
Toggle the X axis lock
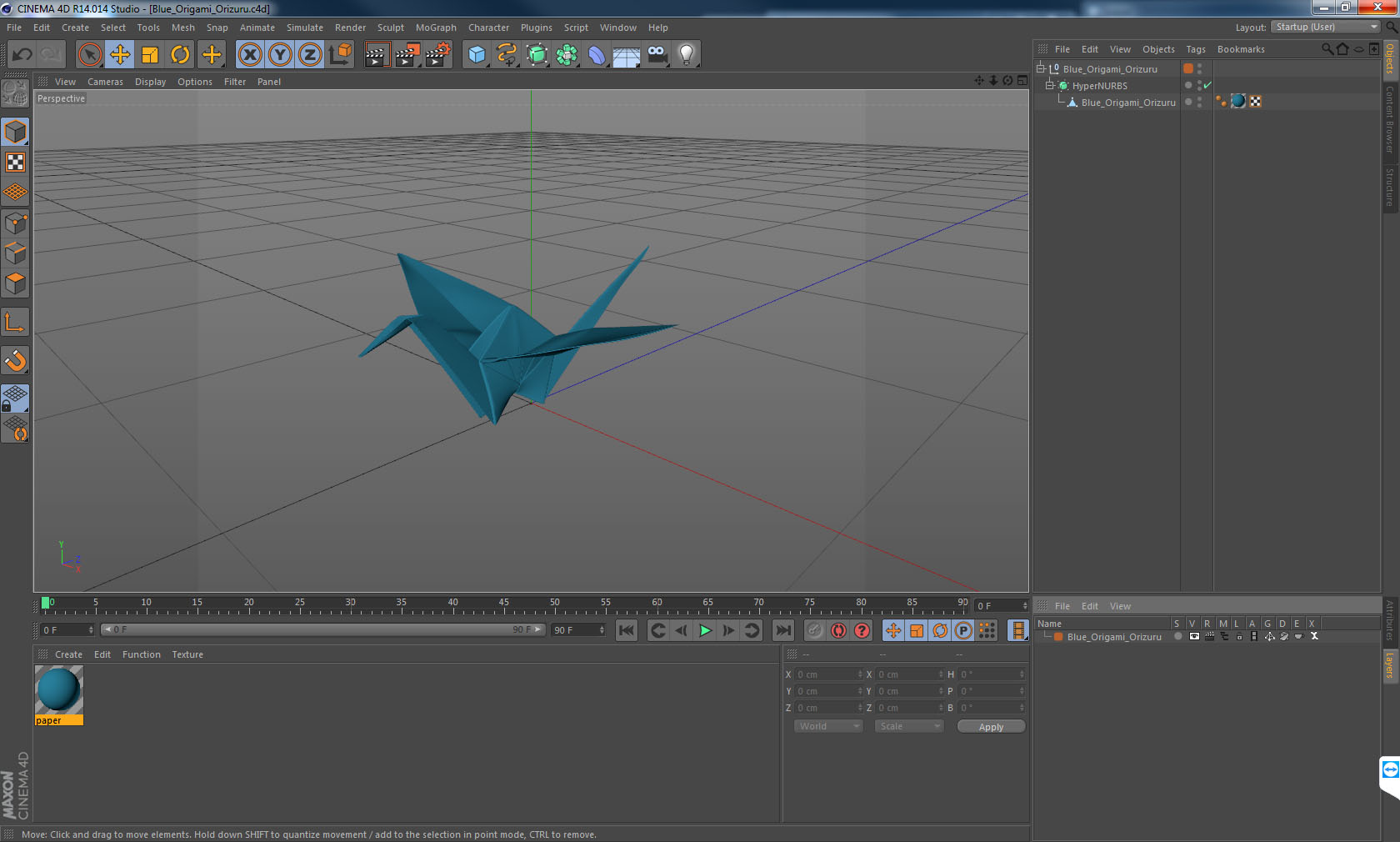pos(249,55)
